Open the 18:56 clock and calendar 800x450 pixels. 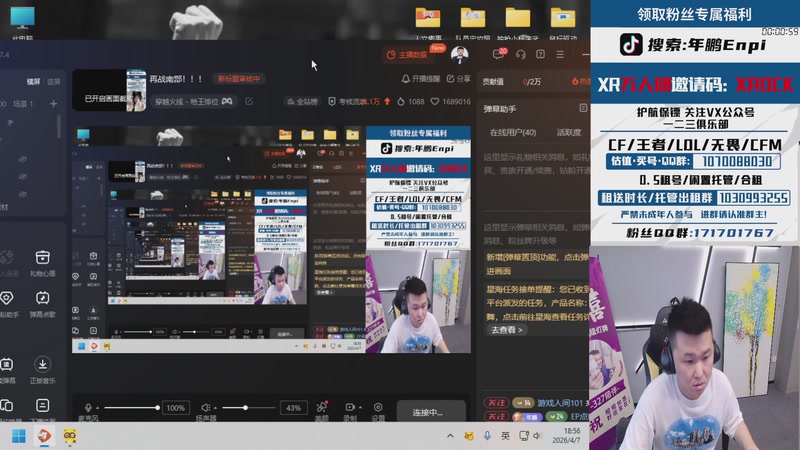pyautogui.click(x=566, y=435)
